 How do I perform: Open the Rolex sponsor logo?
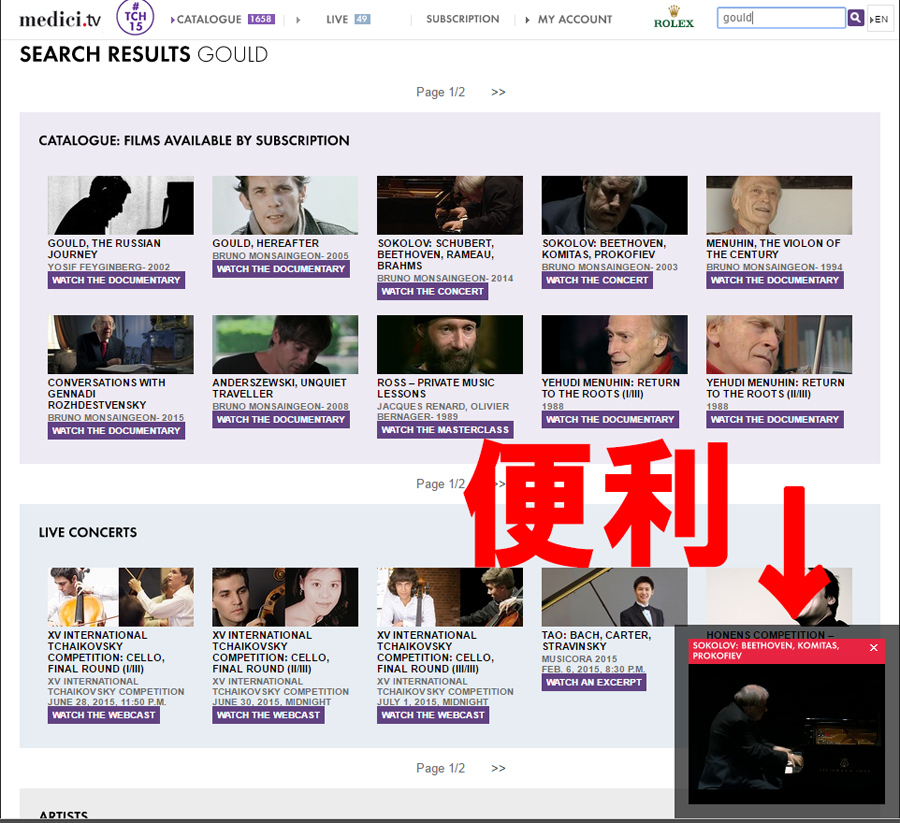click(x=674, y=17)
